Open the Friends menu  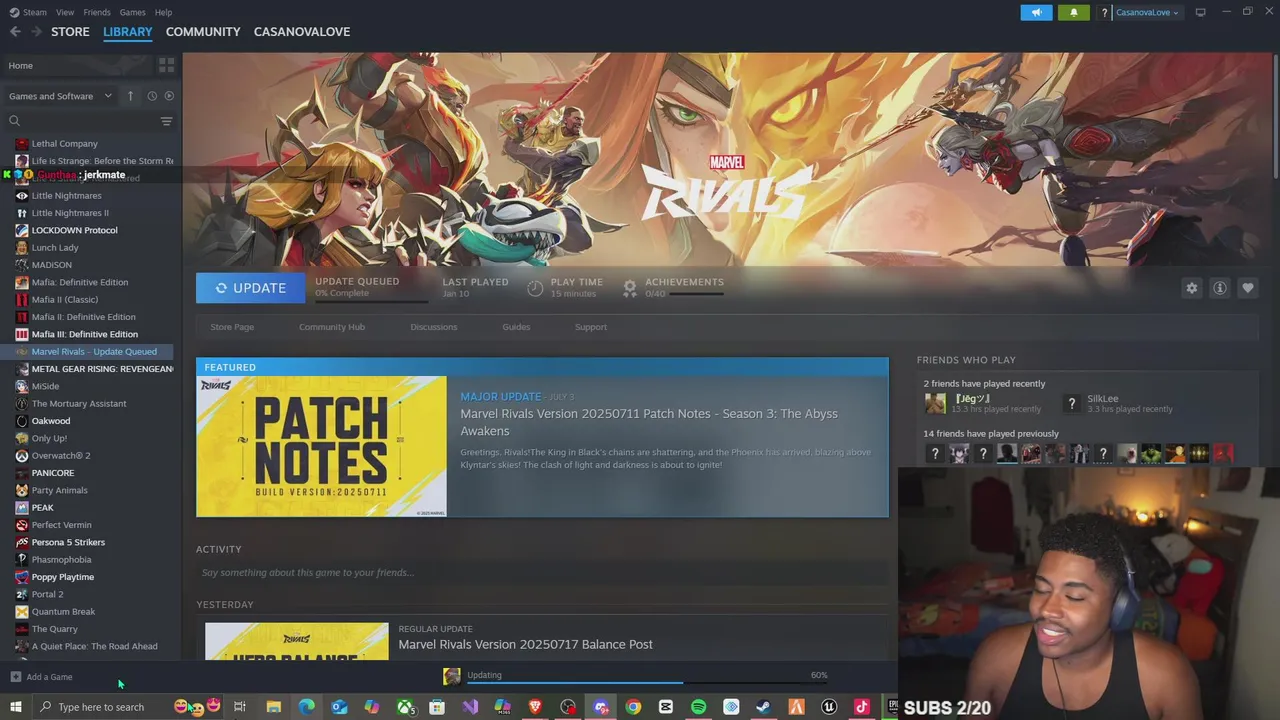(x=97, y=12)
